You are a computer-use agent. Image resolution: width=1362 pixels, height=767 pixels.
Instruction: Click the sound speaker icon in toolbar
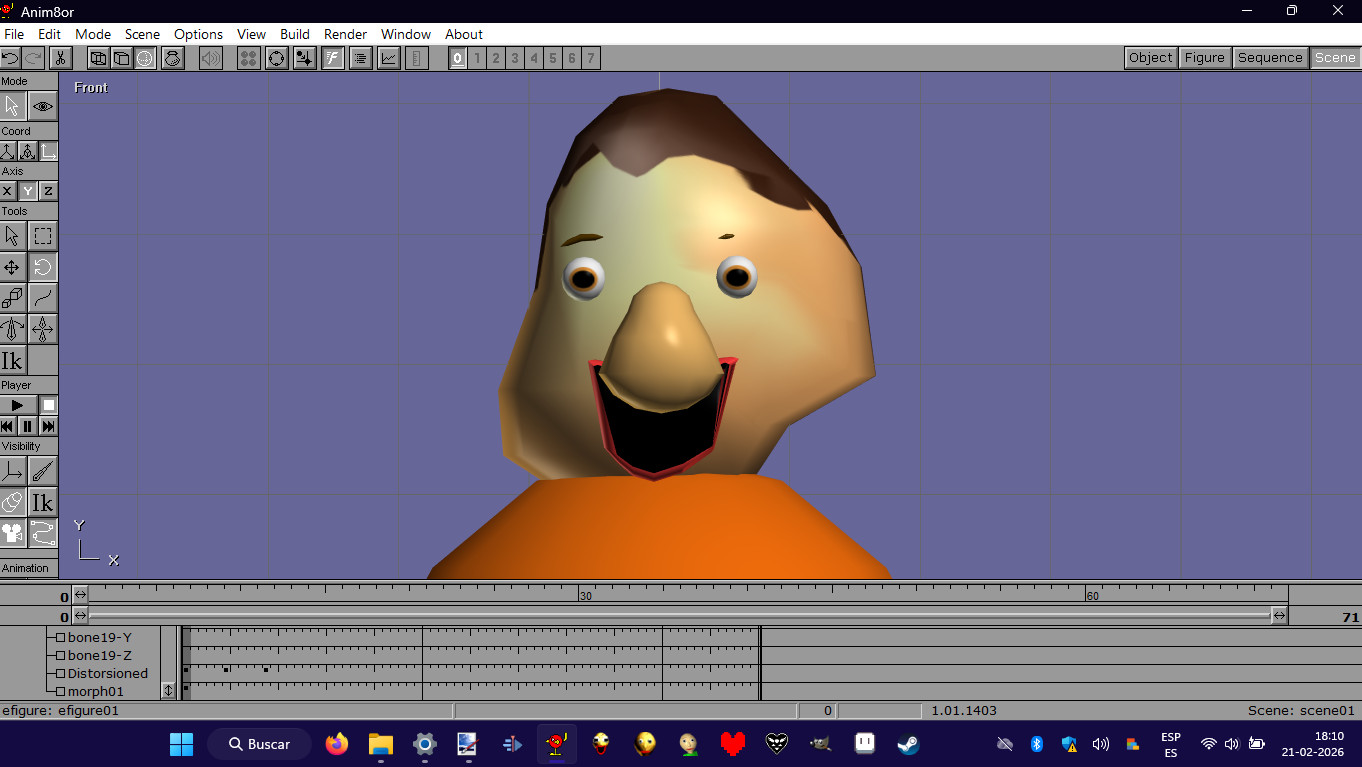click(x=210, y=58)
